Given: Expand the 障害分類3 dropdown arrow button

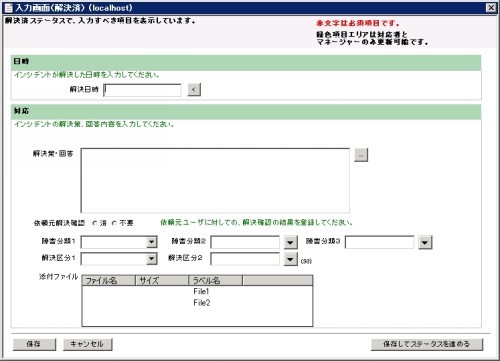Looking at the screenshot, I should point(425,242).
